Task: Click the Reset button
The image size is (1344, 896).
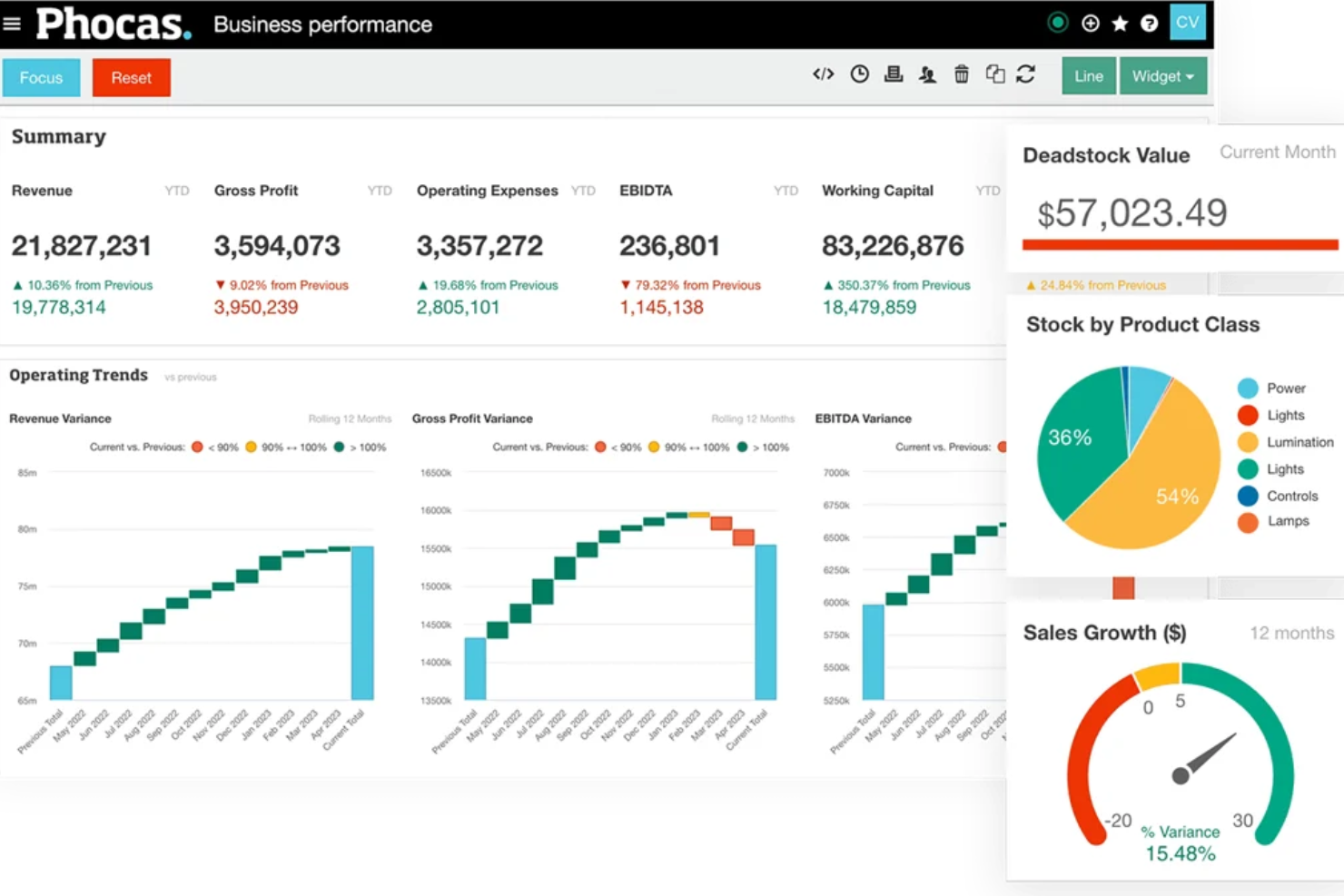Action: [131, 77]
